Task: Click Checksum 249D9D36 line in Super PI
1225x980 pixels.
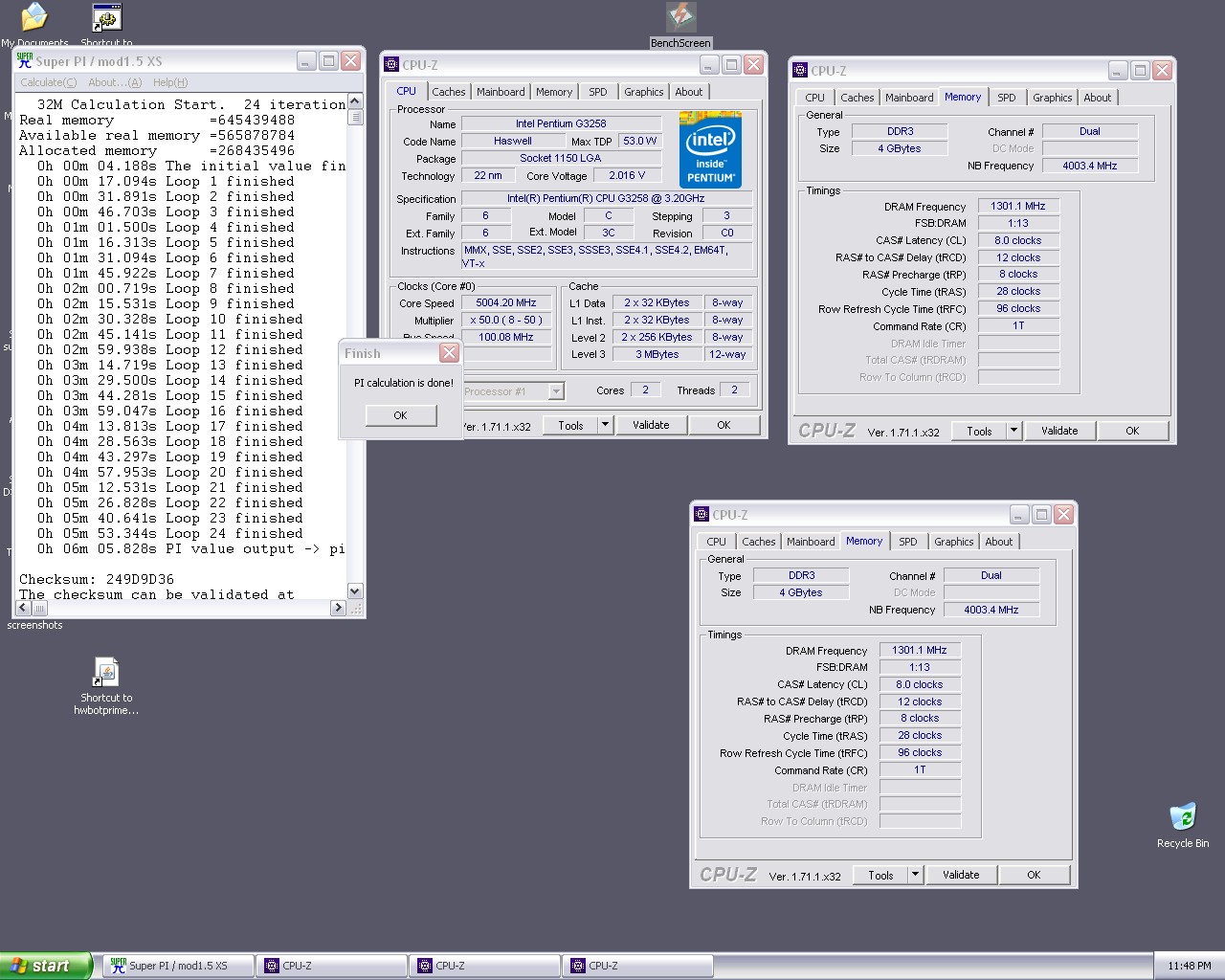Action: tap(97, 579)
